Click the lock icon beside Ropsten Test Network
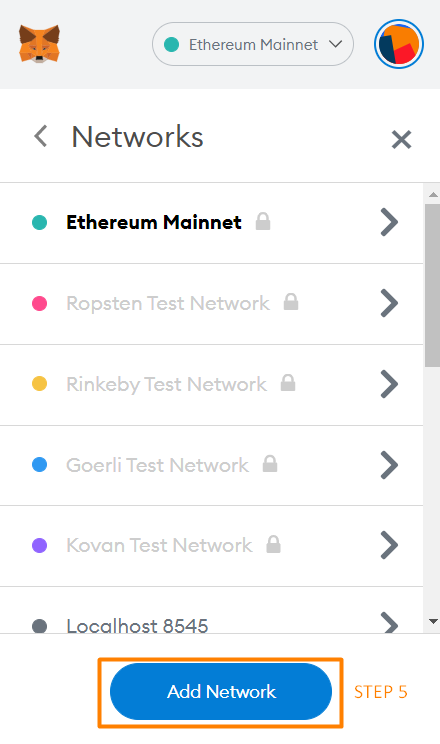Image resolution: width=440 pixels, height=744 pixels. 291,302
